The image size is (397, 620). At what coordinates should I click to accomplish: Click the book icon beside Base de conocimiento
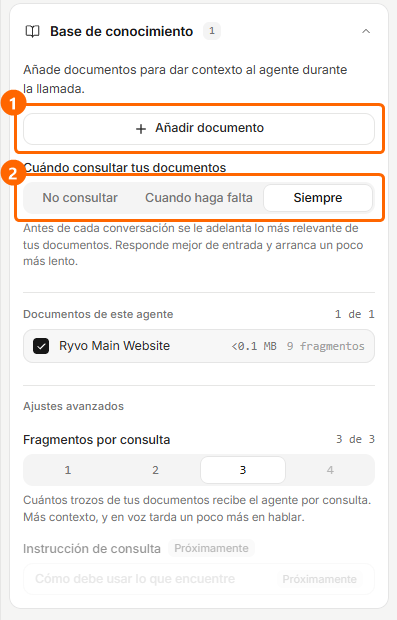pyautogui.click(x=32, y=31)
